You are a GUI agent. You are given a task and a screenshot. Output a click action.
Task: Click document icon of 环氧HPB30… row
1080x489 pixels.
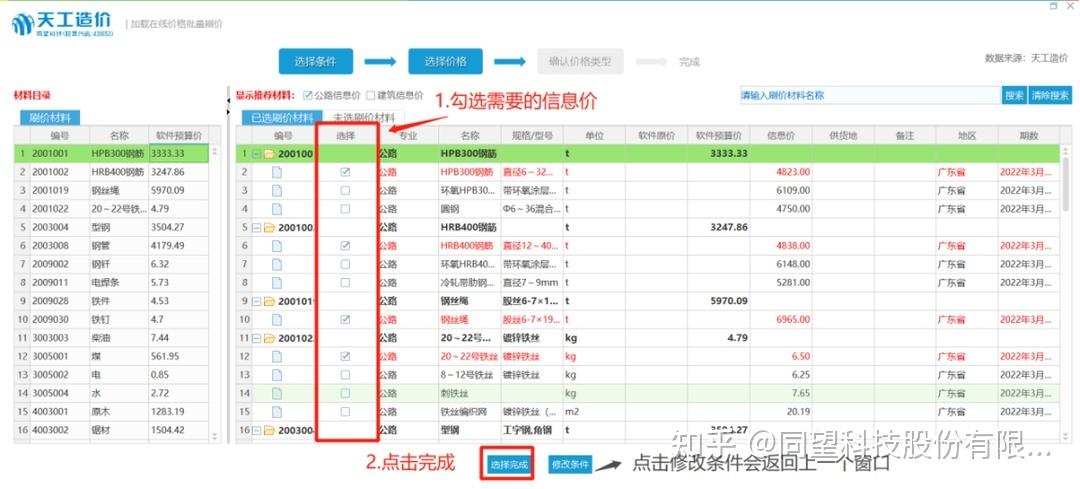coord(277,190)
